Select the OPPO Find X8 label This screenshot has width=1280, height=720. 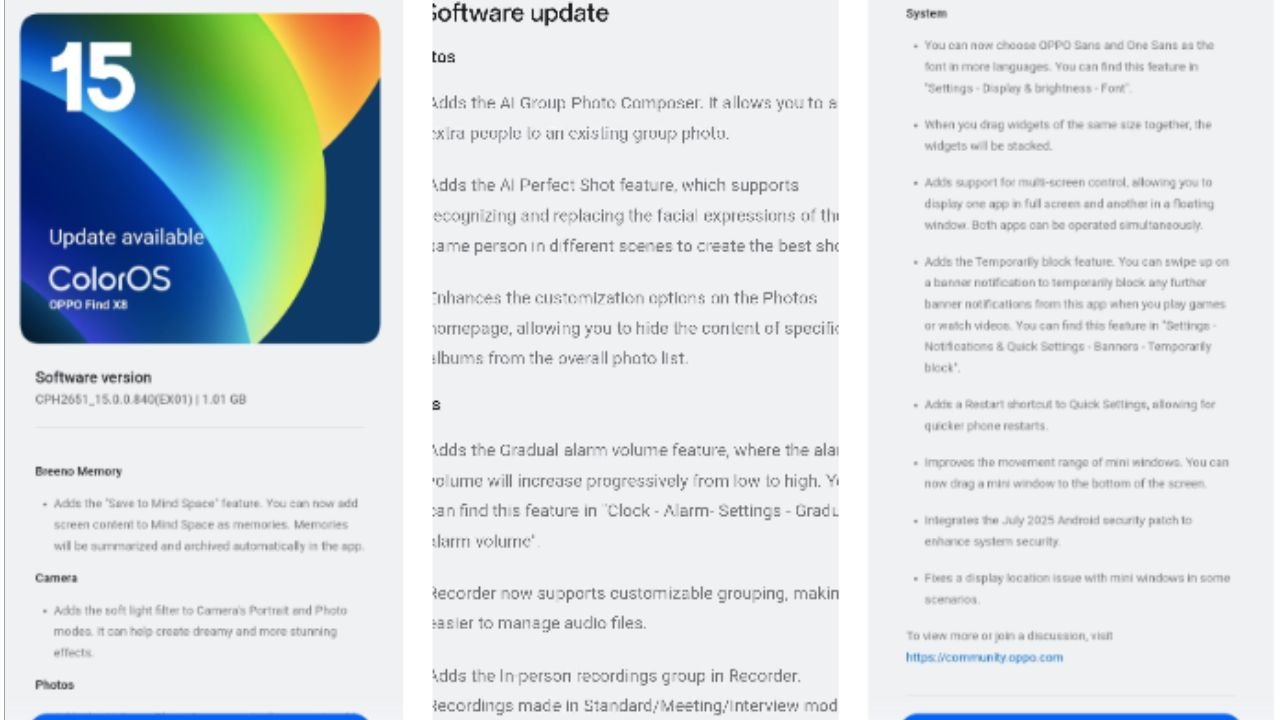coord(81,304)
